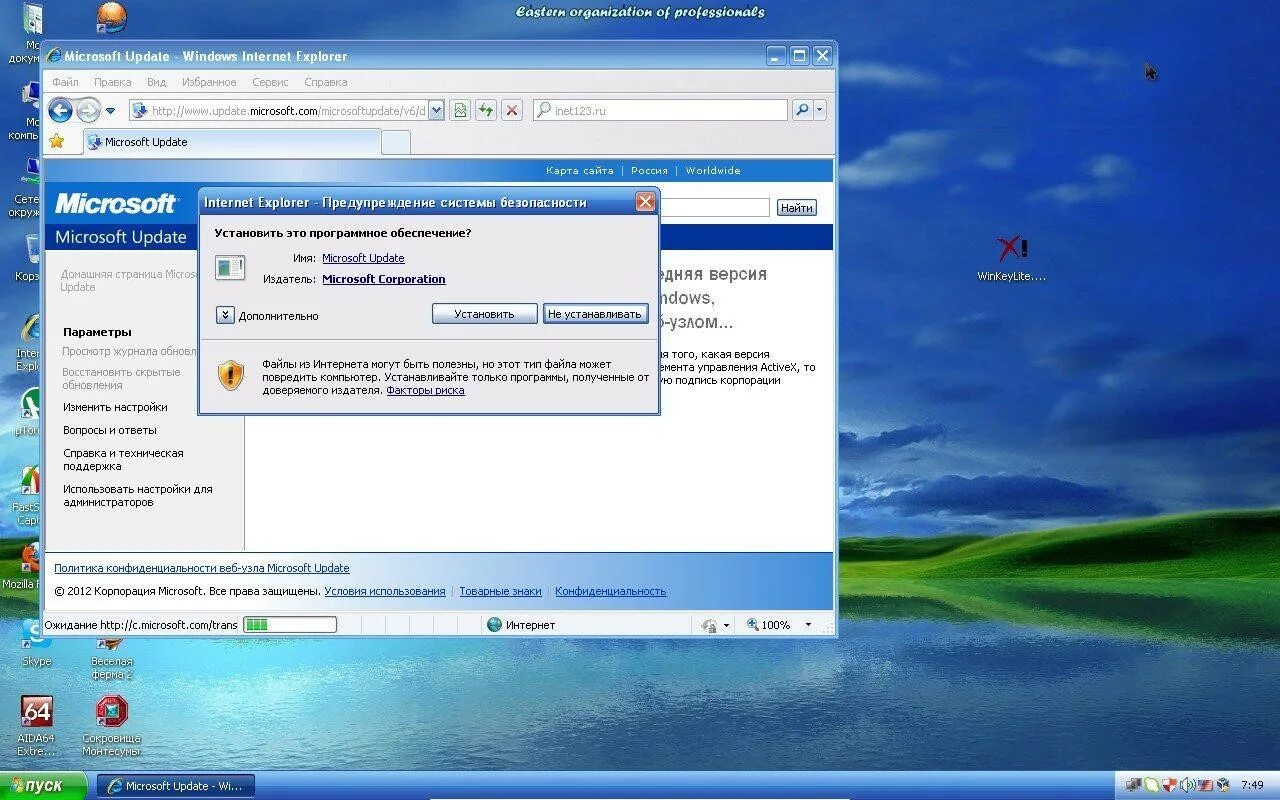1280x800 pixels.
Task: Click the AIDA64 Extreme desktop icon
Action: [x=36, y=727]
